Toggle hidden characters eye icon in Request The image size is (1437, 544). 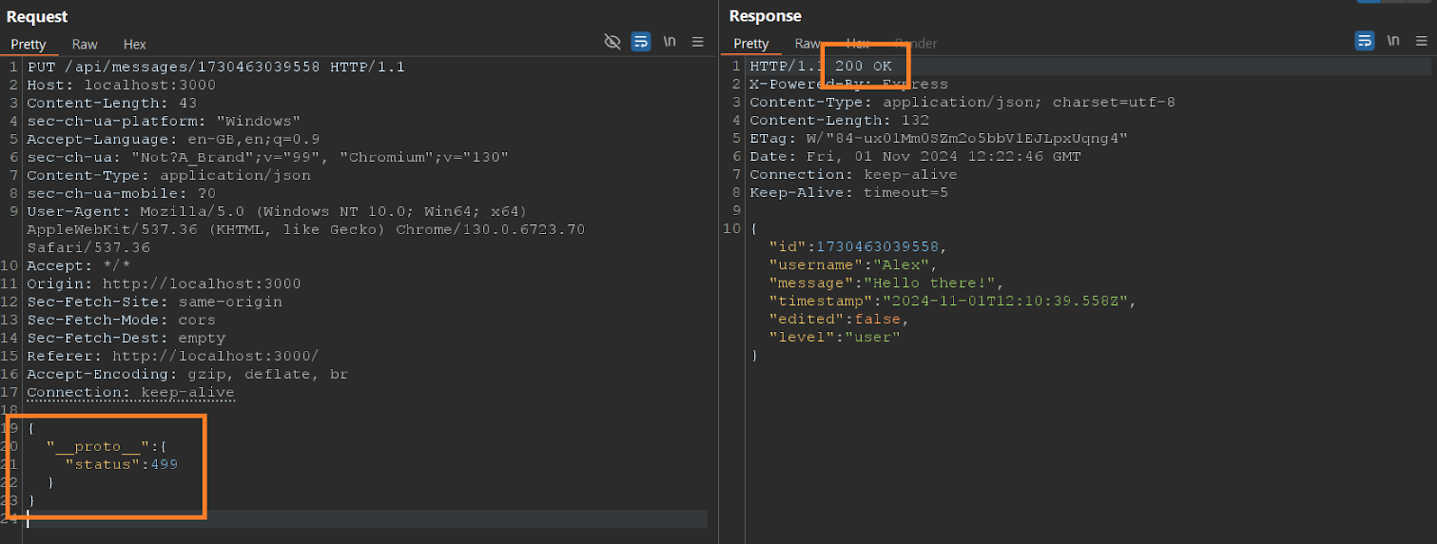tap(612, 42)
